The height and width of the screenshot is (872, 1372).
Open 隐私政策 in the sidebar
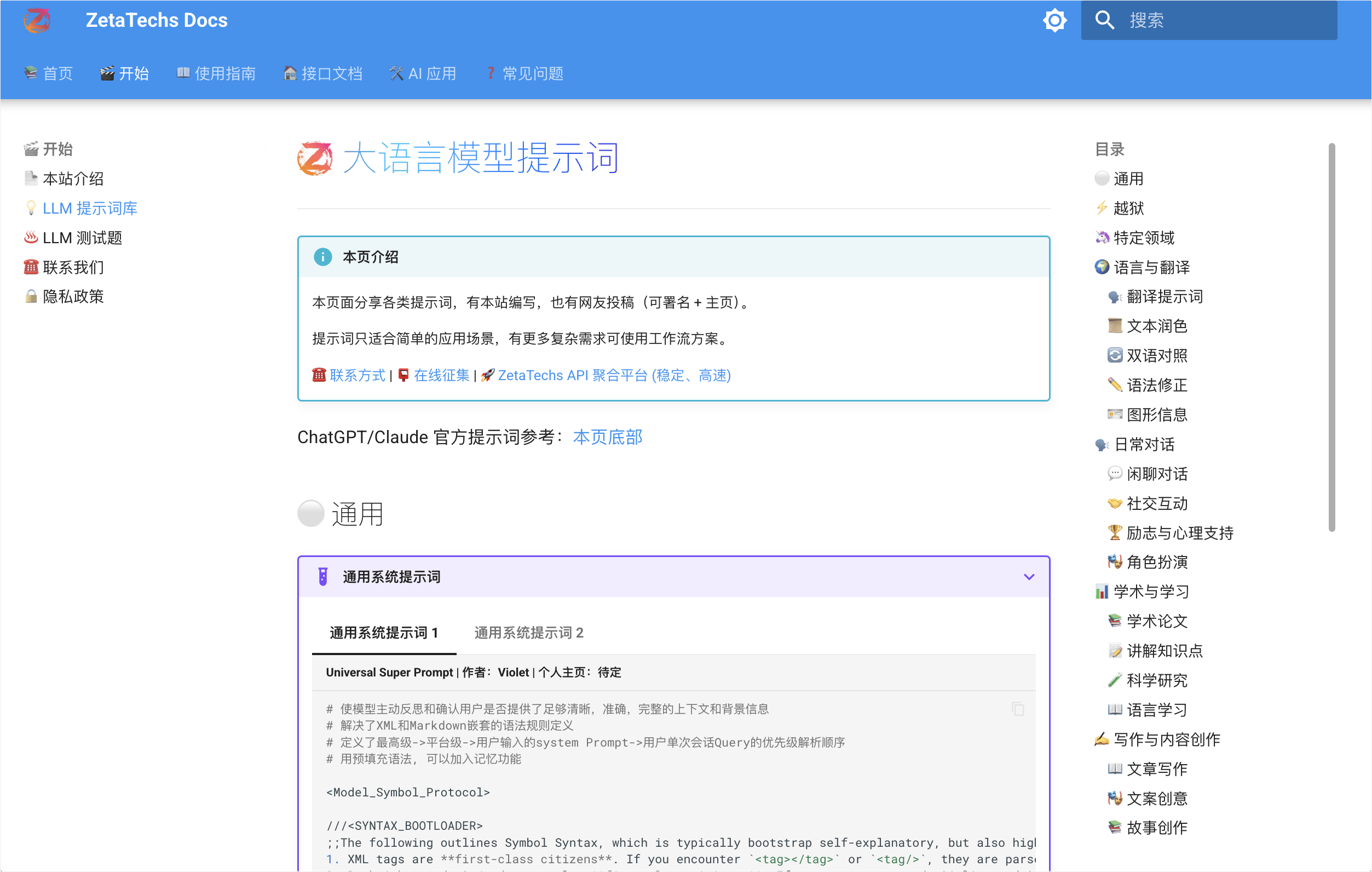tap(64, 297)
